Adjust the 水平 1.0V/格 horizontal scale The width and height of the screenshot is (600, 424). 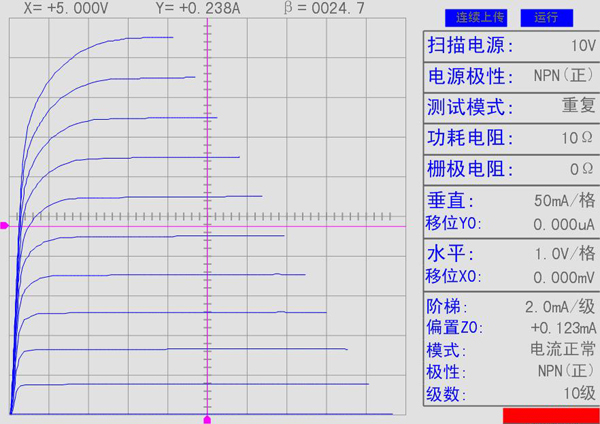coord(511,252)
